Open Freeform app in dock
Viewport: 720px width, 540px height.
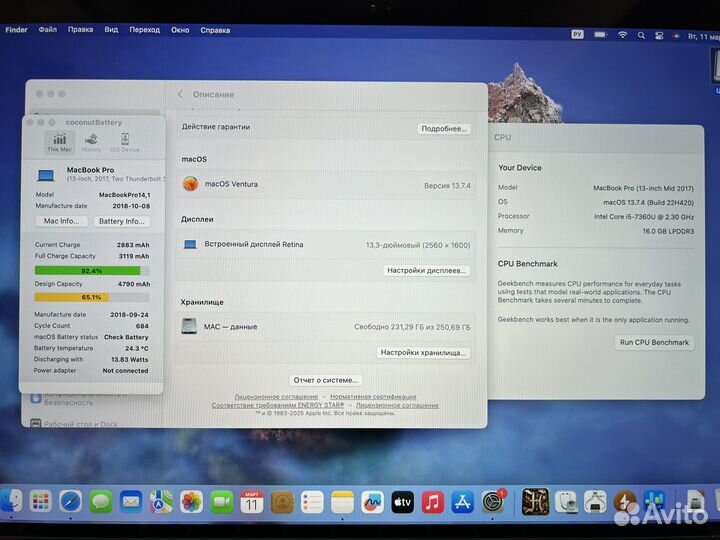pos(372,503)
